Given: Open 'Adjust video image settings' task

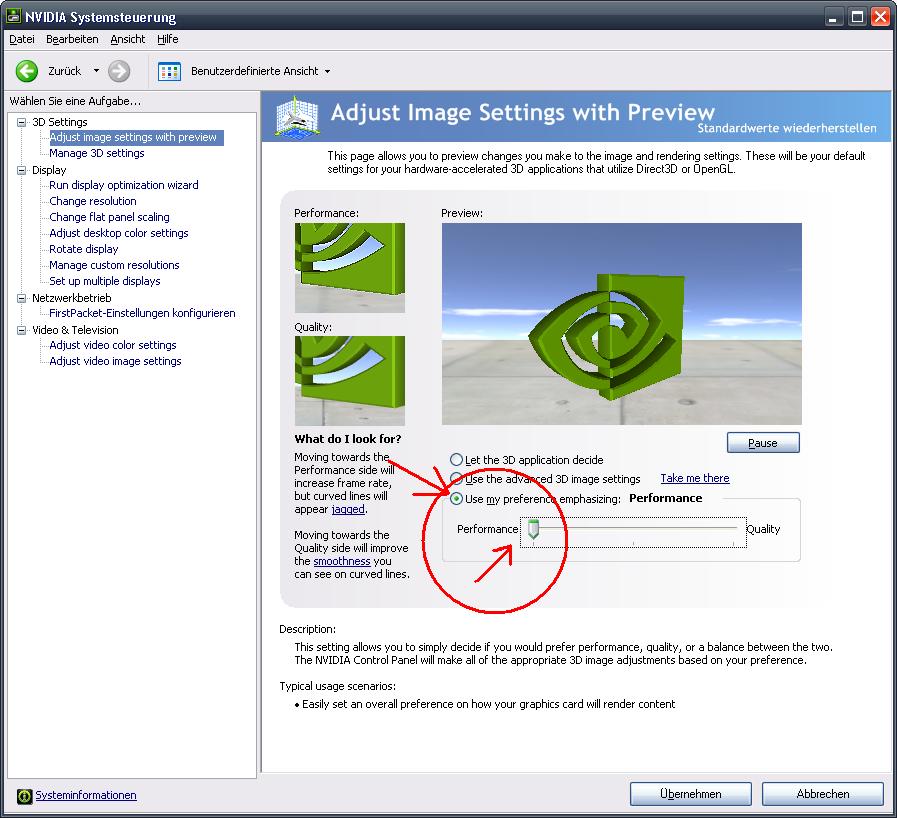Looking at the screenshot, I should click(115, 362).
